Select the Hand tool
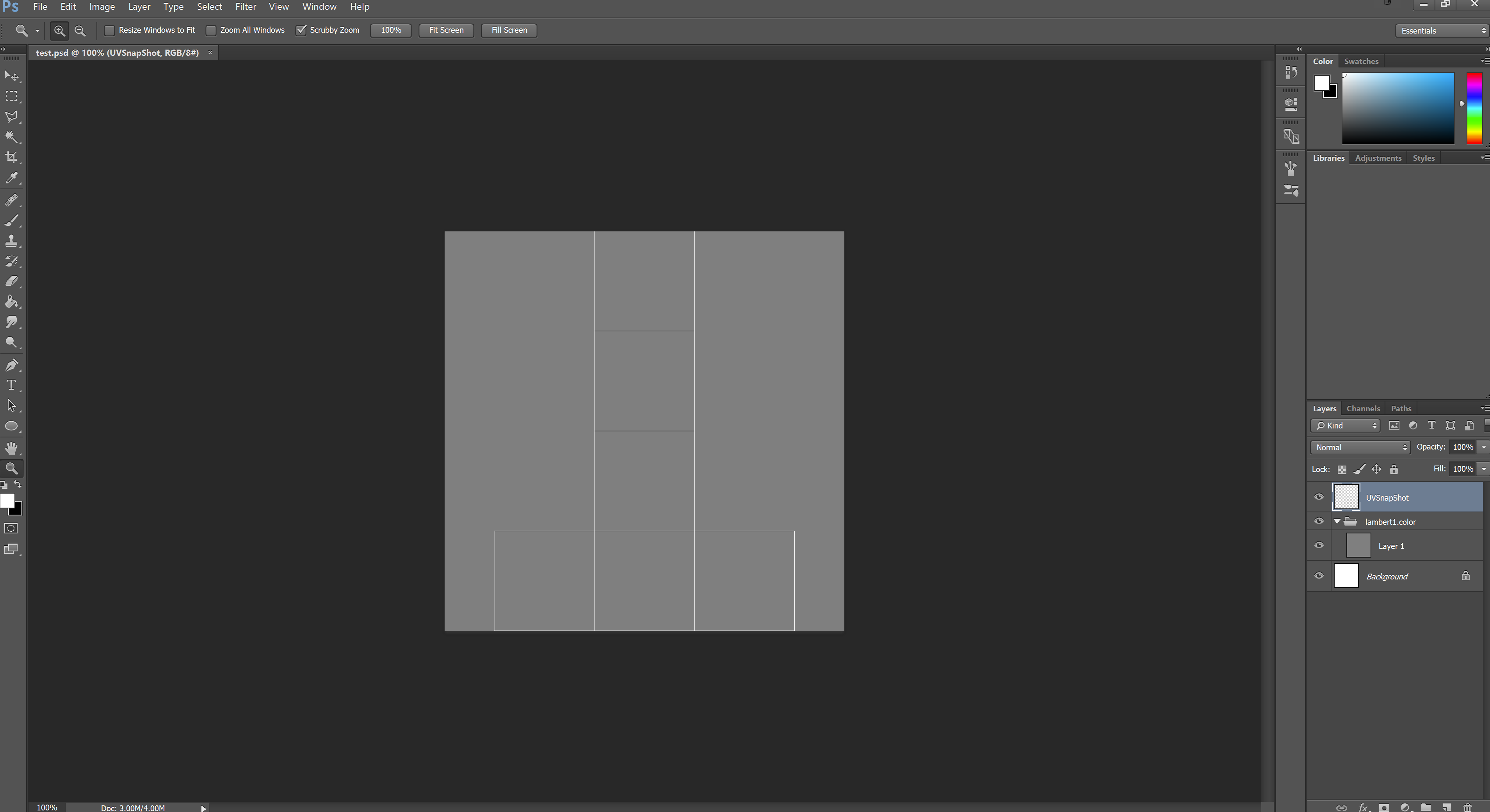 point(11,448)
